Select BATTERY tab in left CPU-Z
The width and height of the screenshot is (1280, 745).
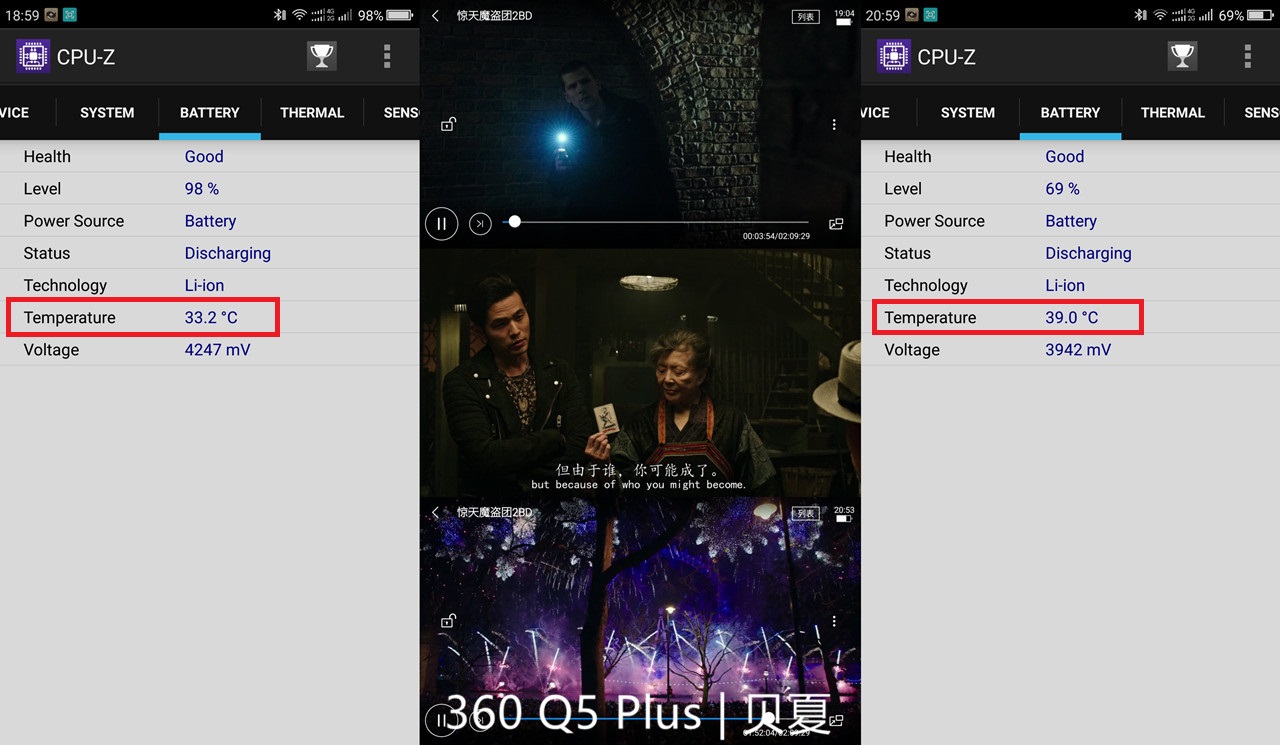pyautogui.click(x=210, y=112)
